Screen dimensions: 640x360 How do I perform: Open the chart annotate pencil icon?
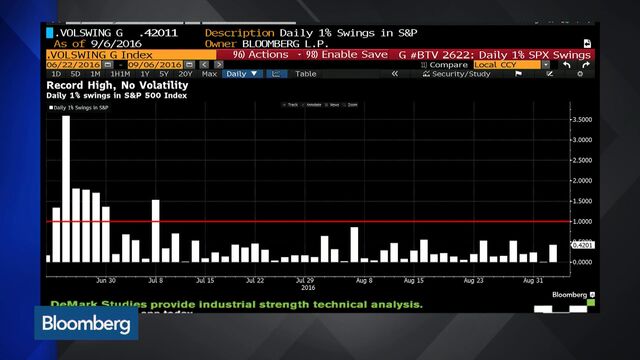[x=549, y=74]
